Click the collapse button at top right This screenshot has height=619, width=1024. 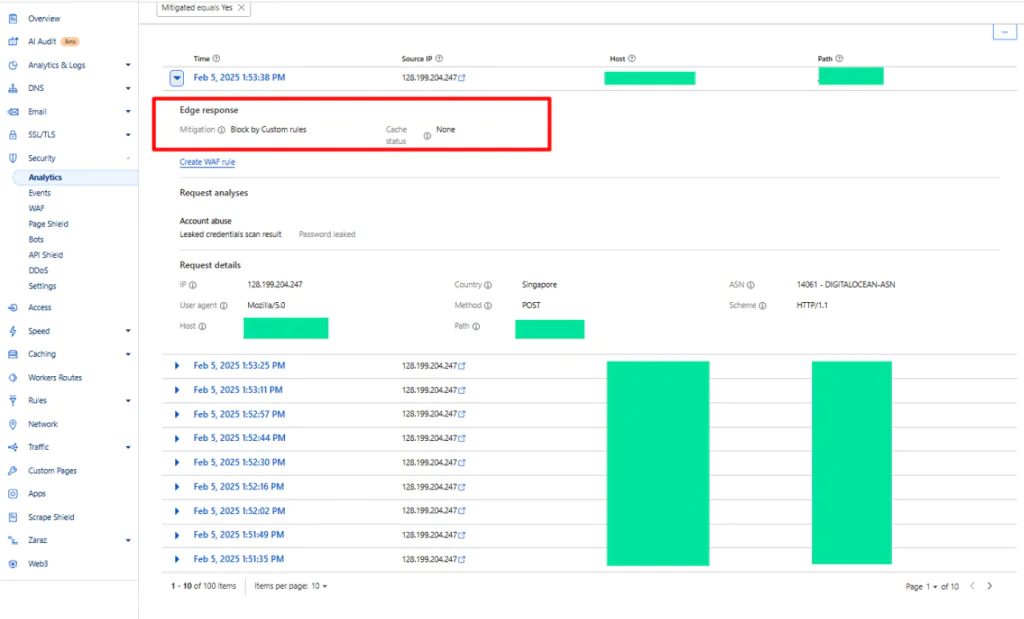(x=1004, y=31)
